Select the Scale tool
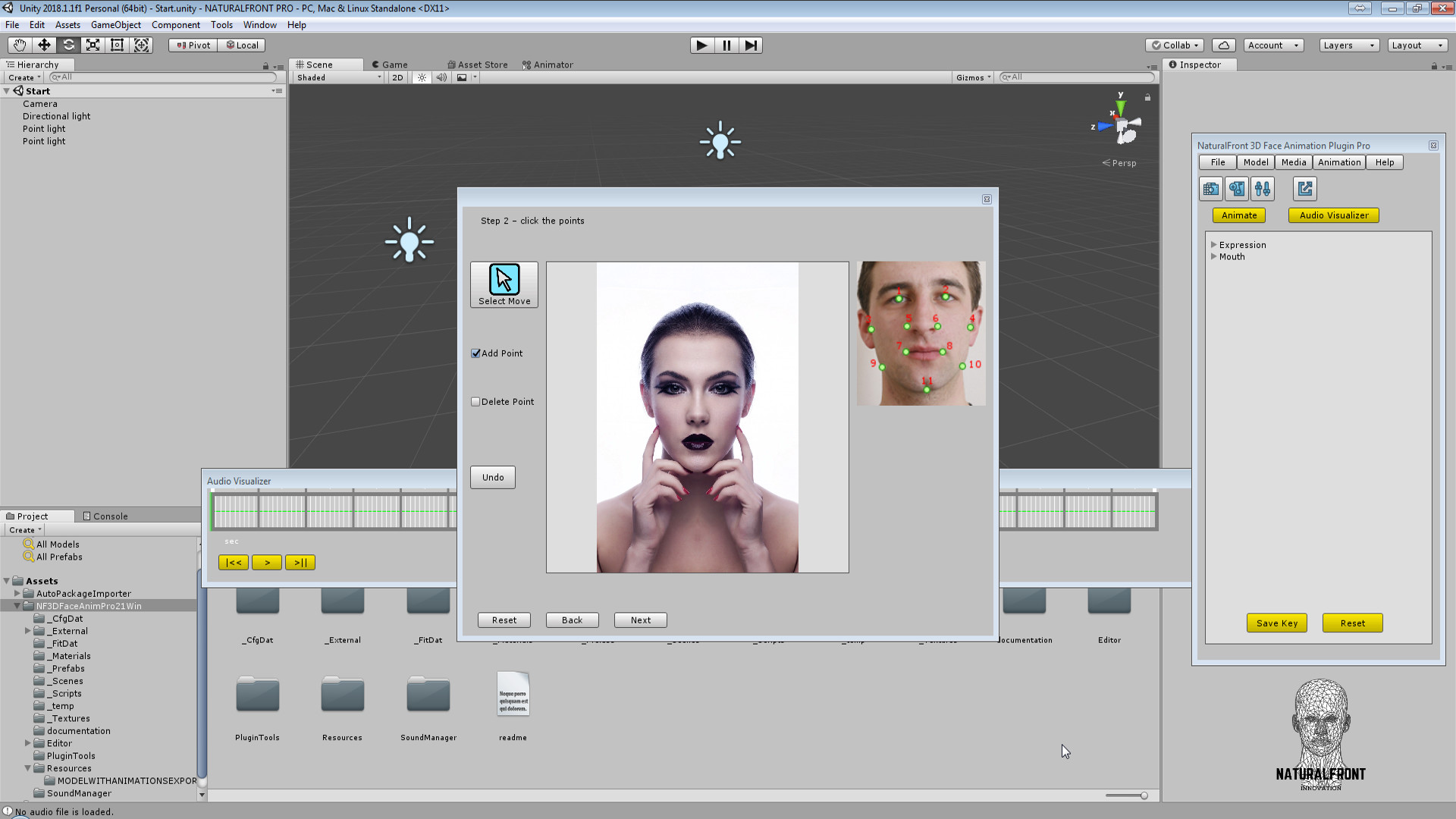Image resolution: width=1456 pixels, height=819 pixels. (x=93, y=45)
